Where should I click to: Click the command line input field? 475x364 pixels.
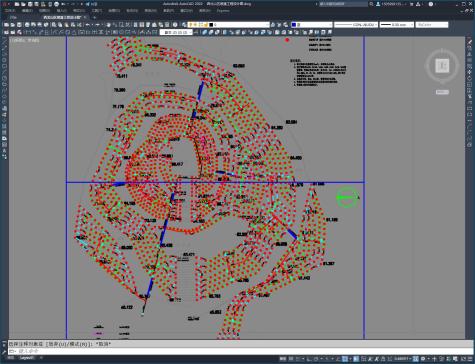click(x=241, y=351)
